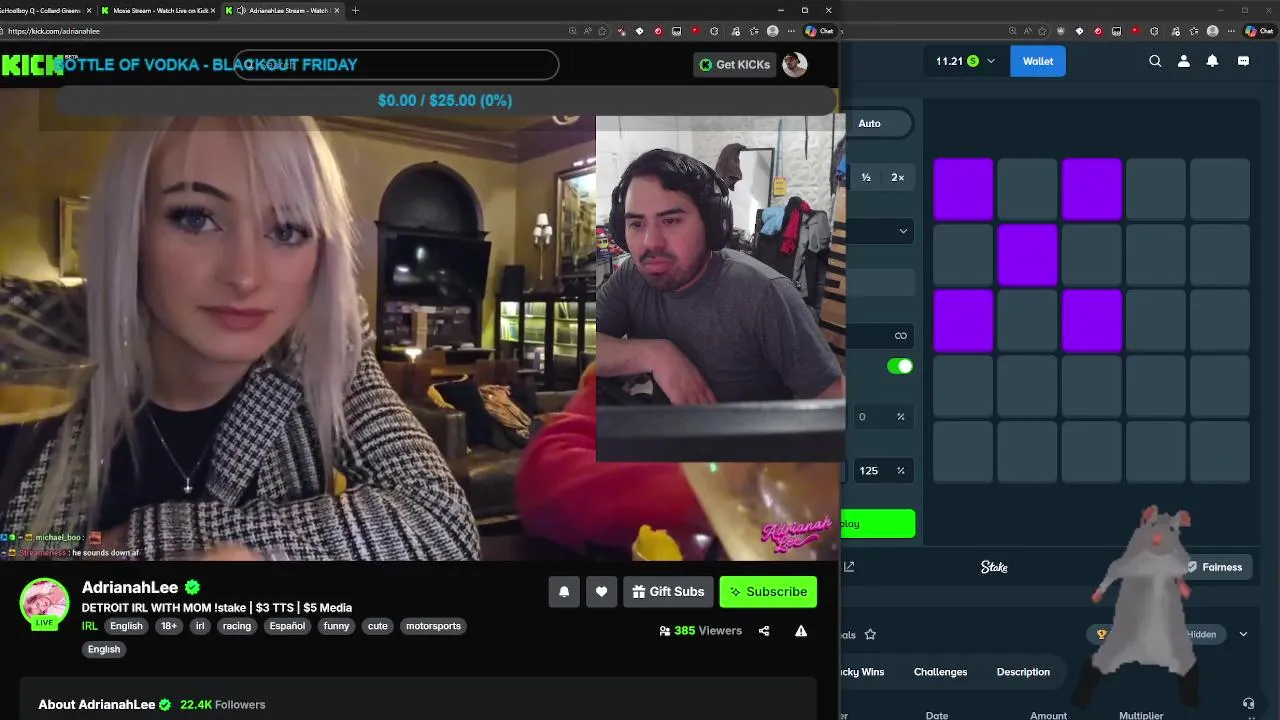Click the funny tag
Viewport: 1280px width, 720px height.
[x=337, y=626]
